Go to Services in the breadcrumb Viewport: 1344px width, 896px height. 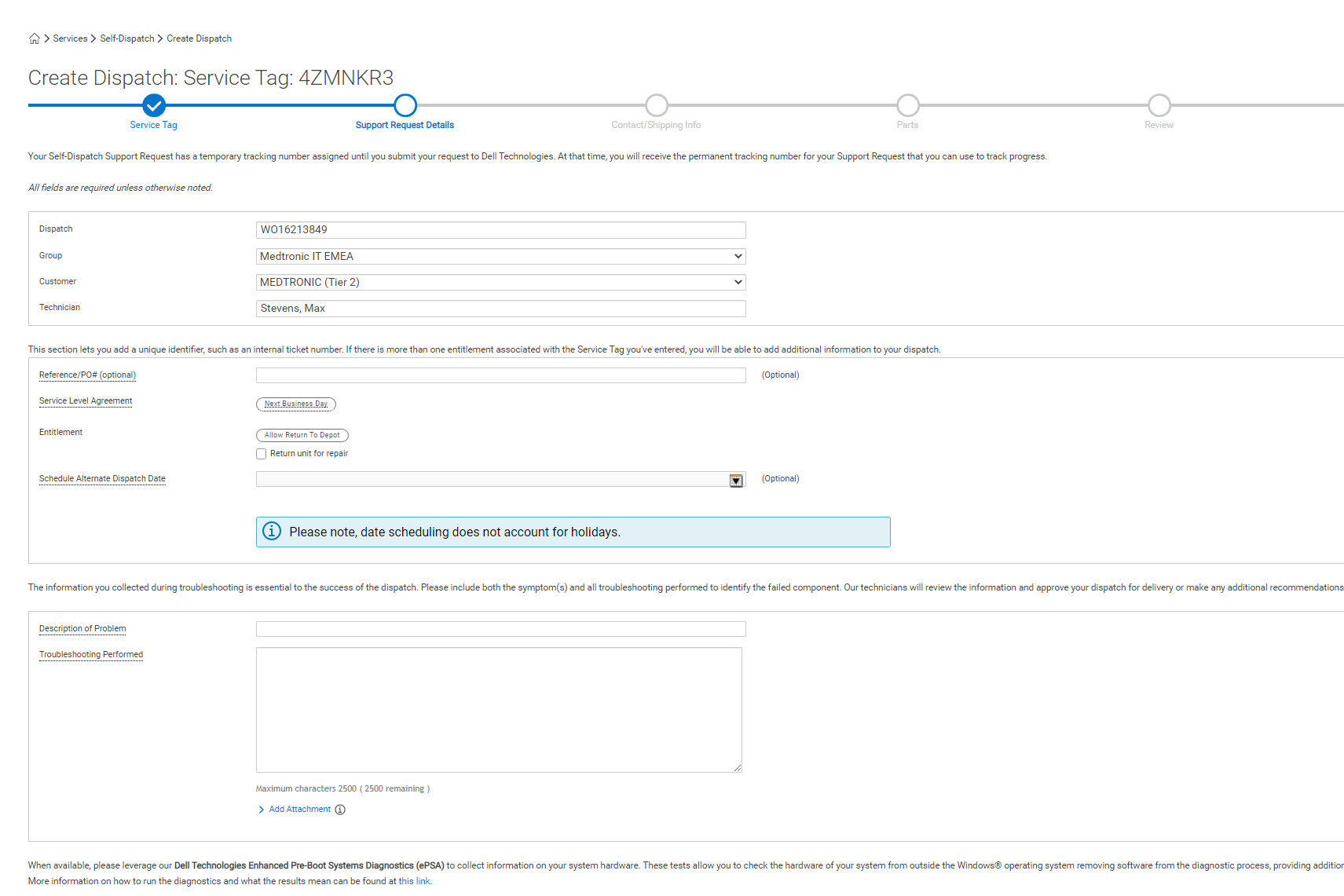(70, 38)
